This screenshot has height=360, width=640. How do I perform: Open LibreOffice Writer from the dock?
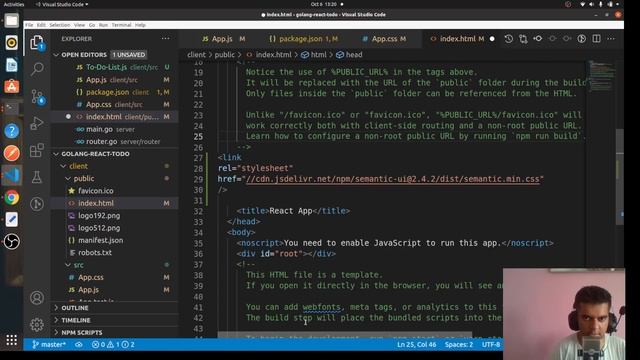pos(11,64)
